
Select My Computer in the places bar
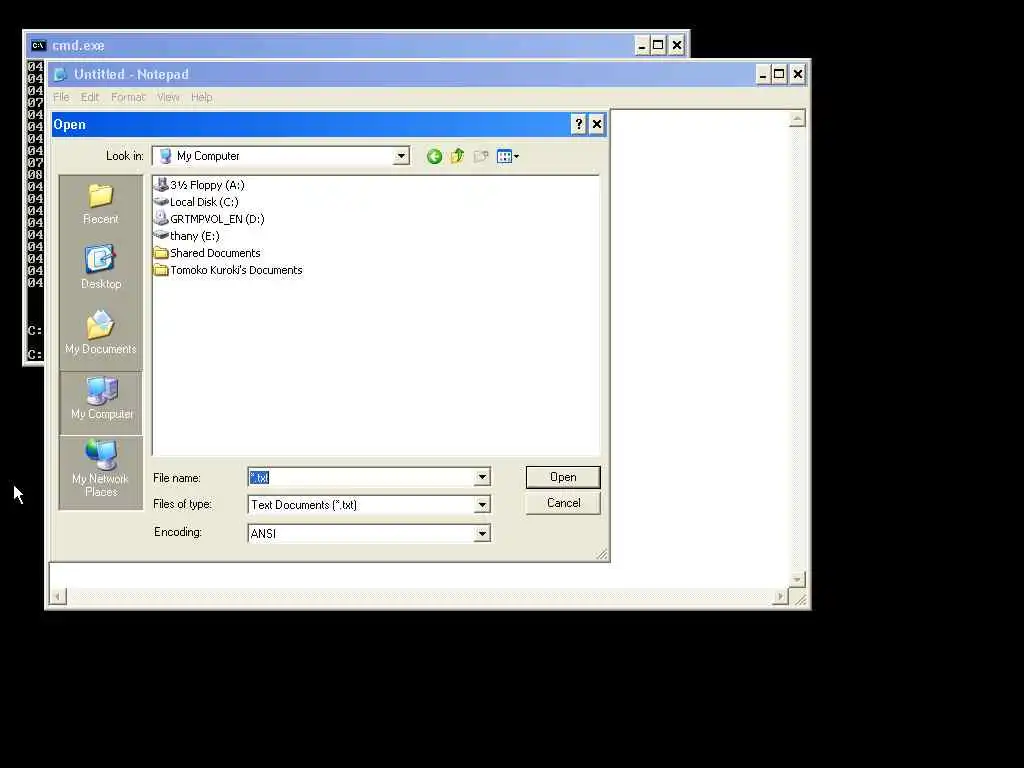(x=101, y=403)
